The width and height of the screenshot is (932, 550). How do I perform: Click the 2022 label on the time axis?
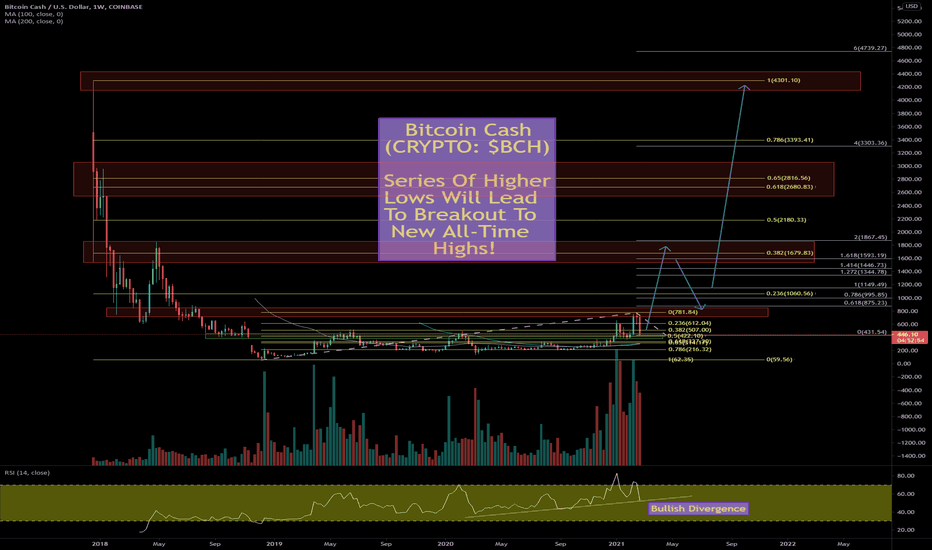[788, 543]
